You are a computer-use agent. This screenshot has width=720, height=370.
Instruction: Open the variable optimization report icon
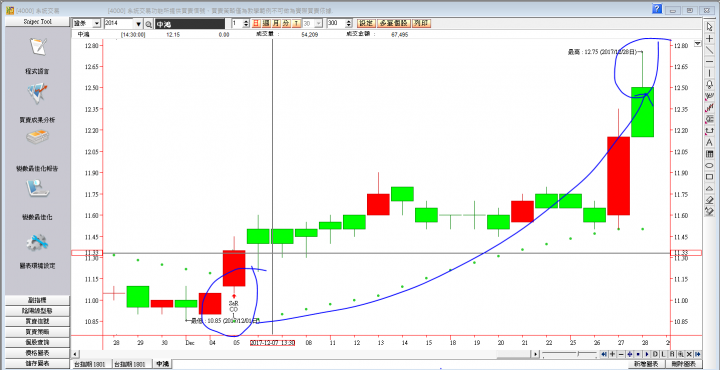(x=37, y=138)
